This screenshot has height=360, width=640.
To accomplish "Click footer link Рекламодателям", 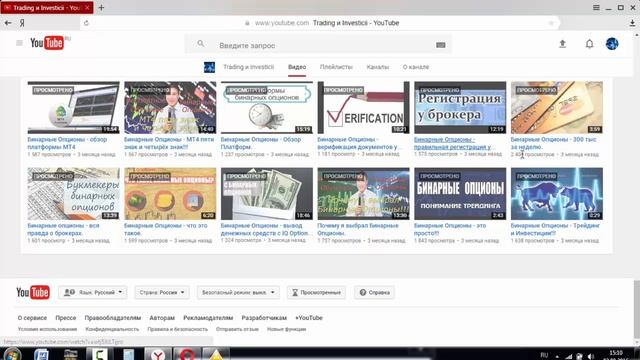I will point(208,318).
